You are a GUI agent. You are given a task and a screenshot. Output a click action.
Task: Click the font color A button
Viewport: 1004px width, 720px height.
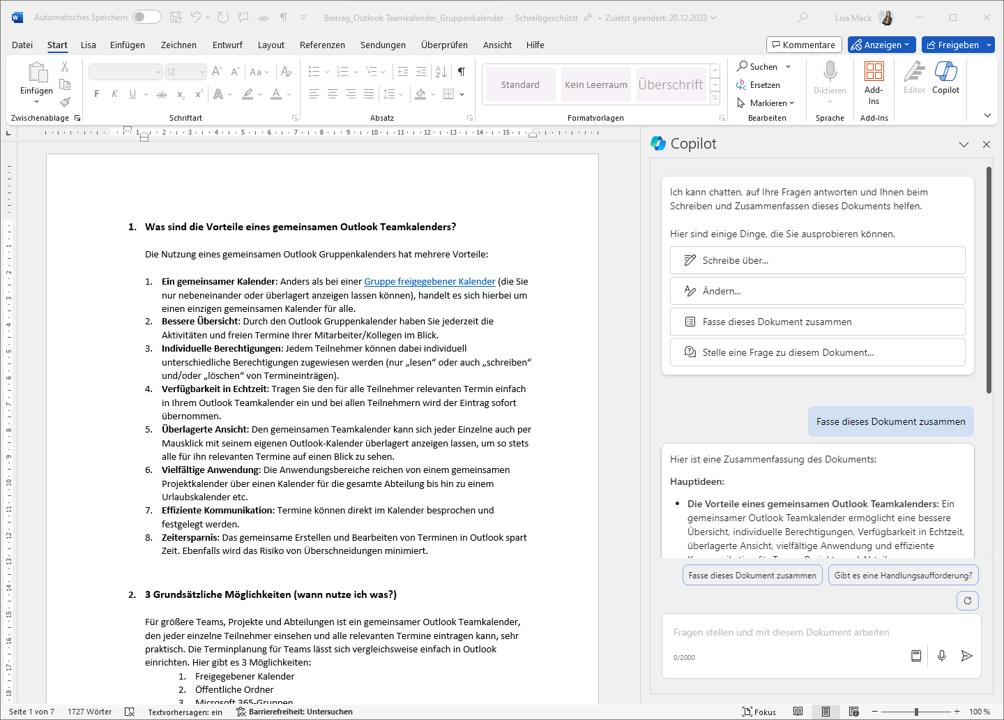pos(276,94)
